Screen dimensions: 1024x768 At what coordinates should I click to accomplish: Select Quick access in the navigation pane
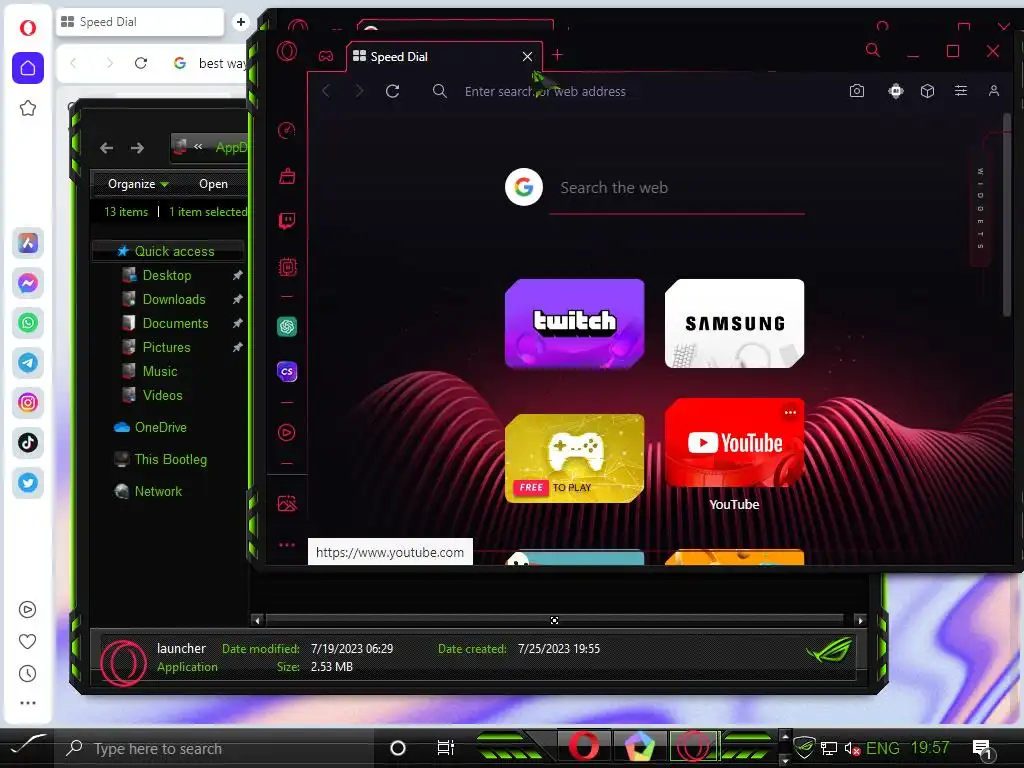(x=168, y=251)
